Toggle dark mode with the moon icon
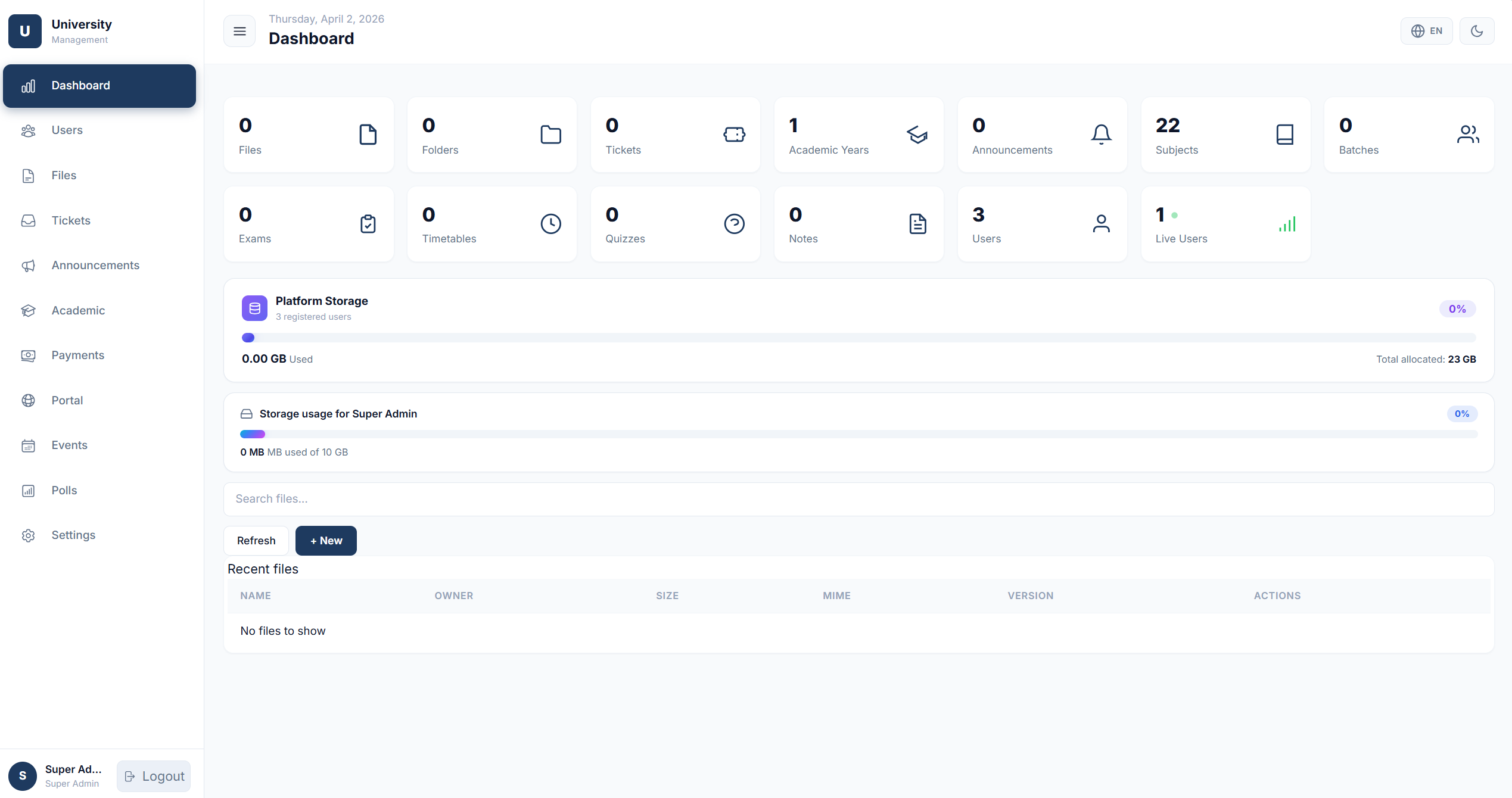Image resolution: width=1512 pixels, height=798 pixels. 1477,30
